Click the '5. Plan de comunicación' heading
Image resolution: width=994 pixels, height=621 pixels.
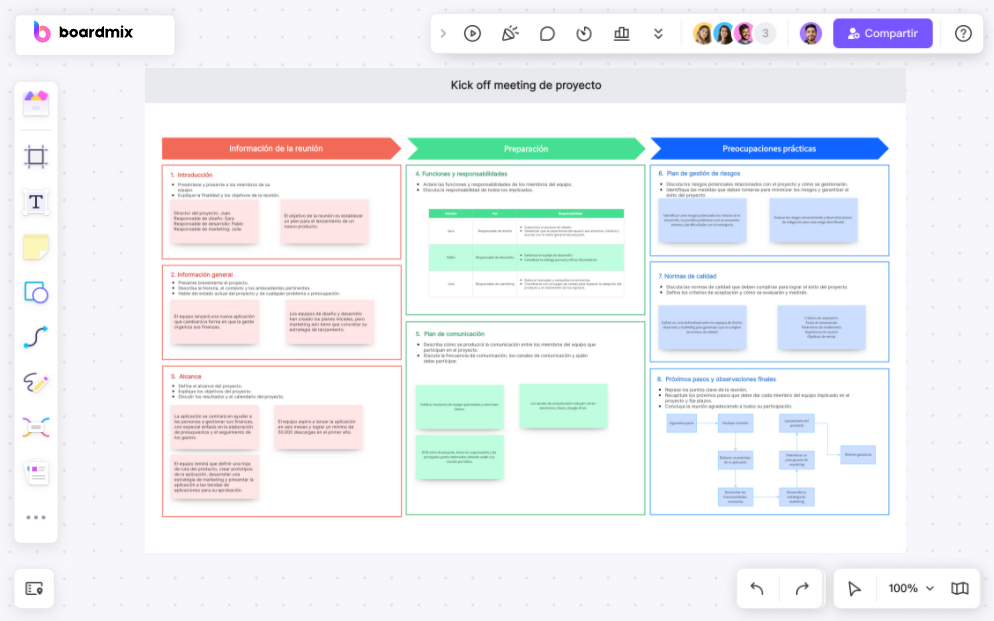[x=450, y=334]
